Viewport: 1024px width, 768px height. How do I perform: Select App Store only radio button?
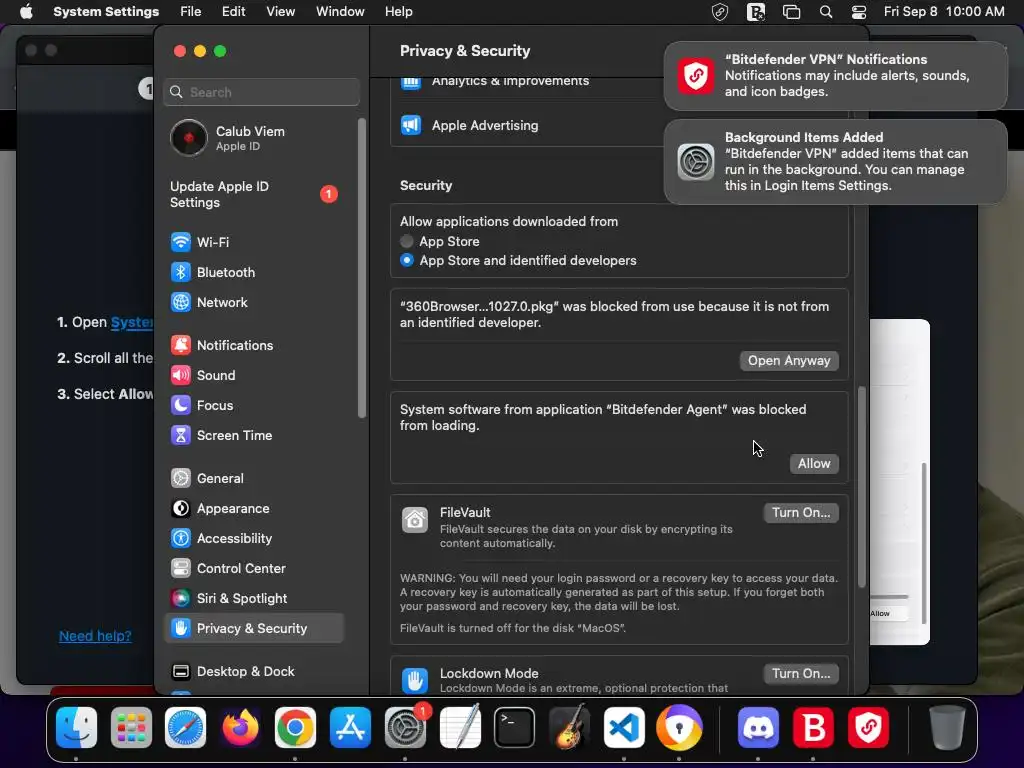pos(407,242)
